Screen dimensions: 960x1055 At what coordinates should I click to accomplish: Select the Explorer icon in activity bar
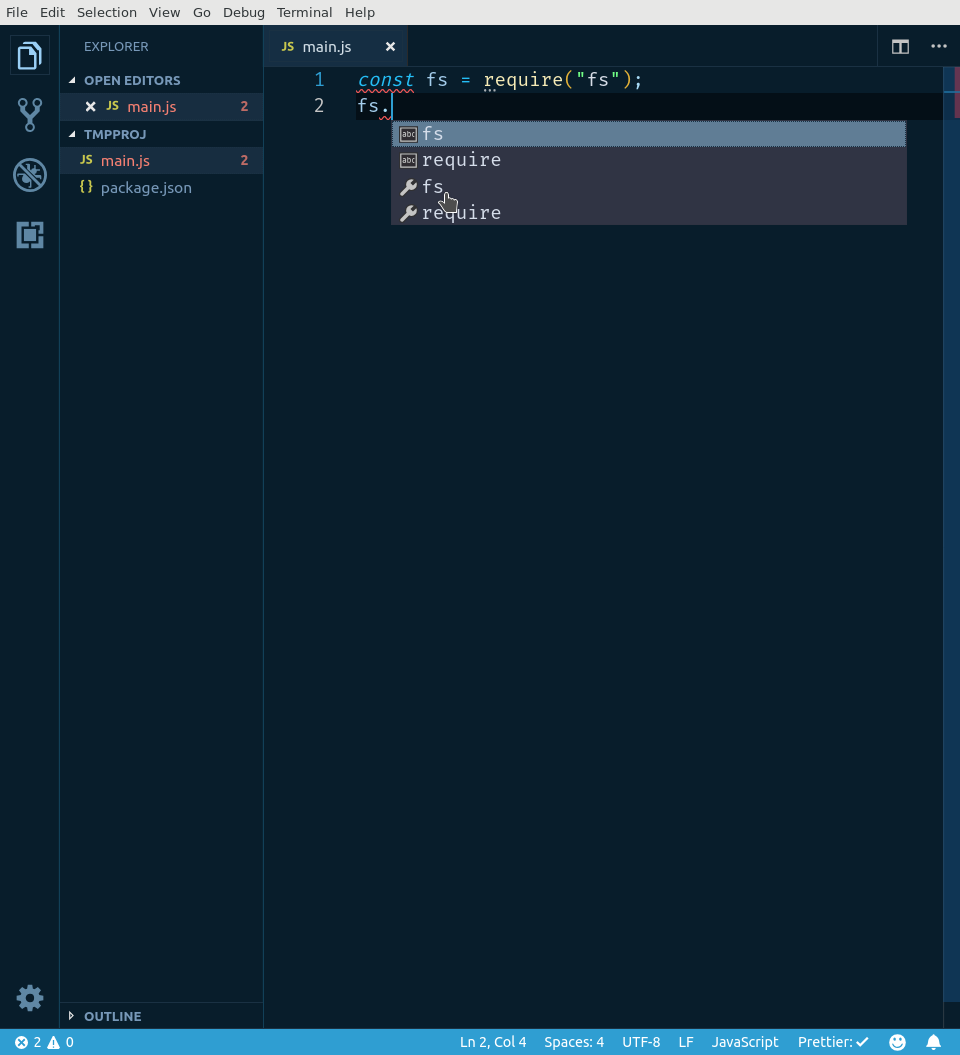pyautogui.click(x=29, y=54)
